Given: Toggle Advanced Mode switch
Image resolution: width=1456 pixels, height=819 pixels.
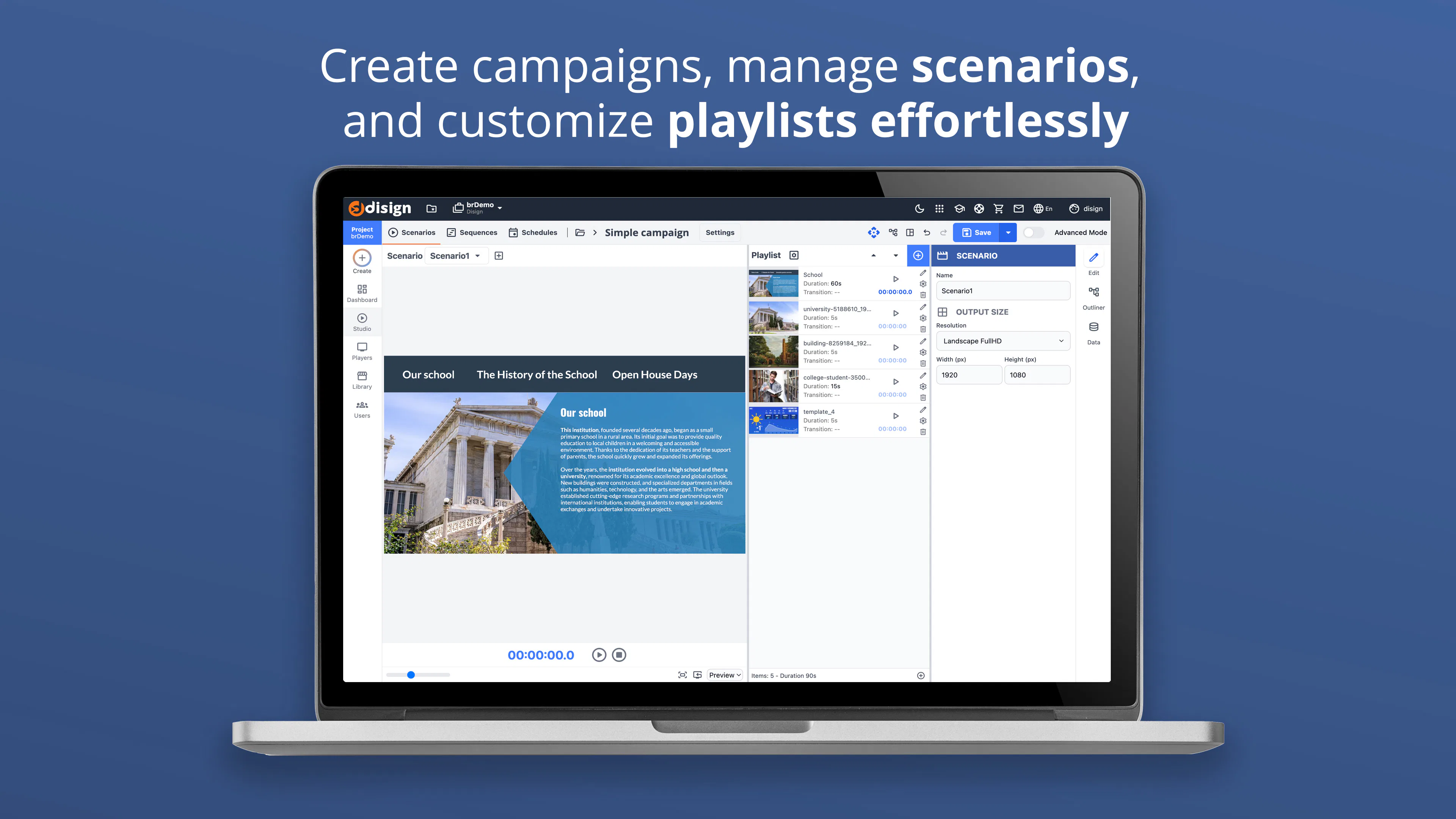Looking at the screenshot, I should [x=1033, y=232].
